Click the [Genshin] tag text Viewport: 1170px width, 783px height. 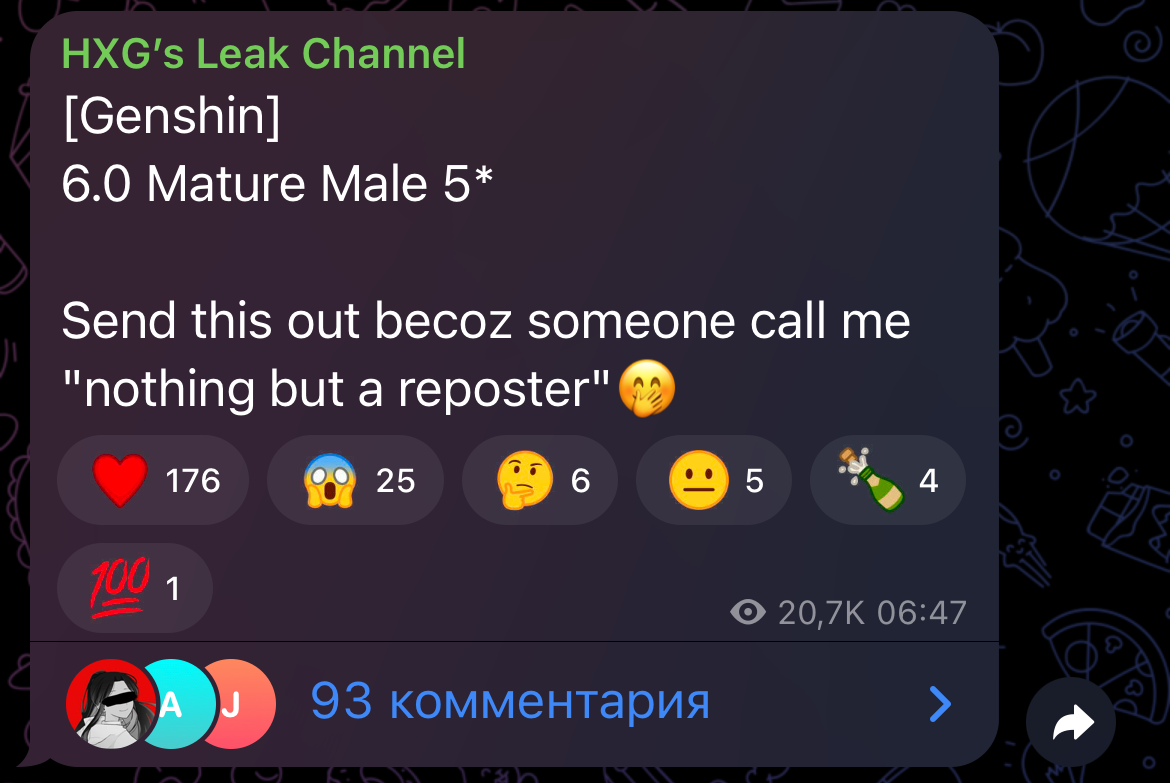click(x=172, y=116)
